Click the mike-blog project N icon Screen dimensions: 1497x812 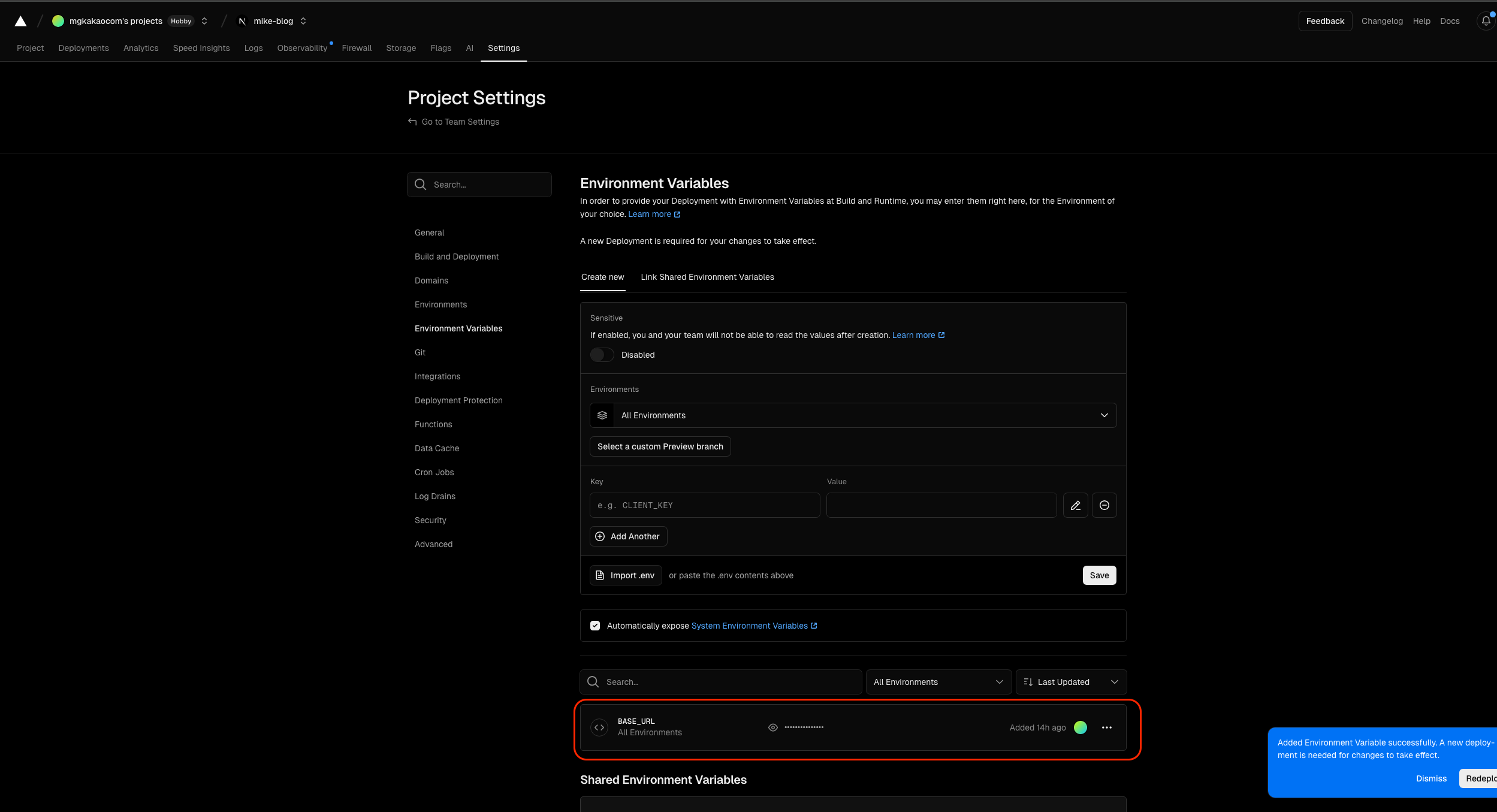tap(242, 21)
